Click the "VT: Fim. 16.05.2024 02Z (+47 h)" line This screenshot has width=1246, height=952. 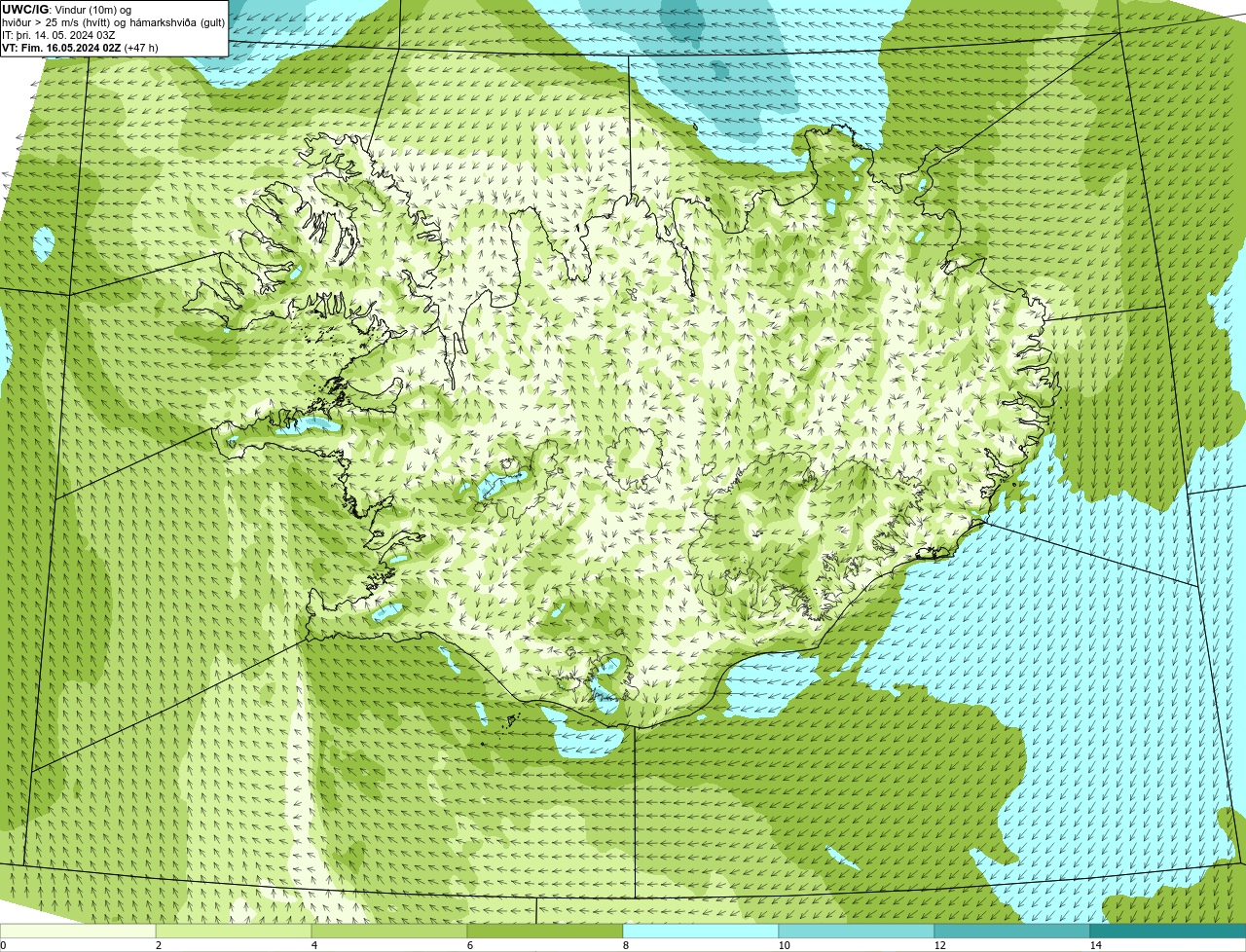[x=80, y=48]
